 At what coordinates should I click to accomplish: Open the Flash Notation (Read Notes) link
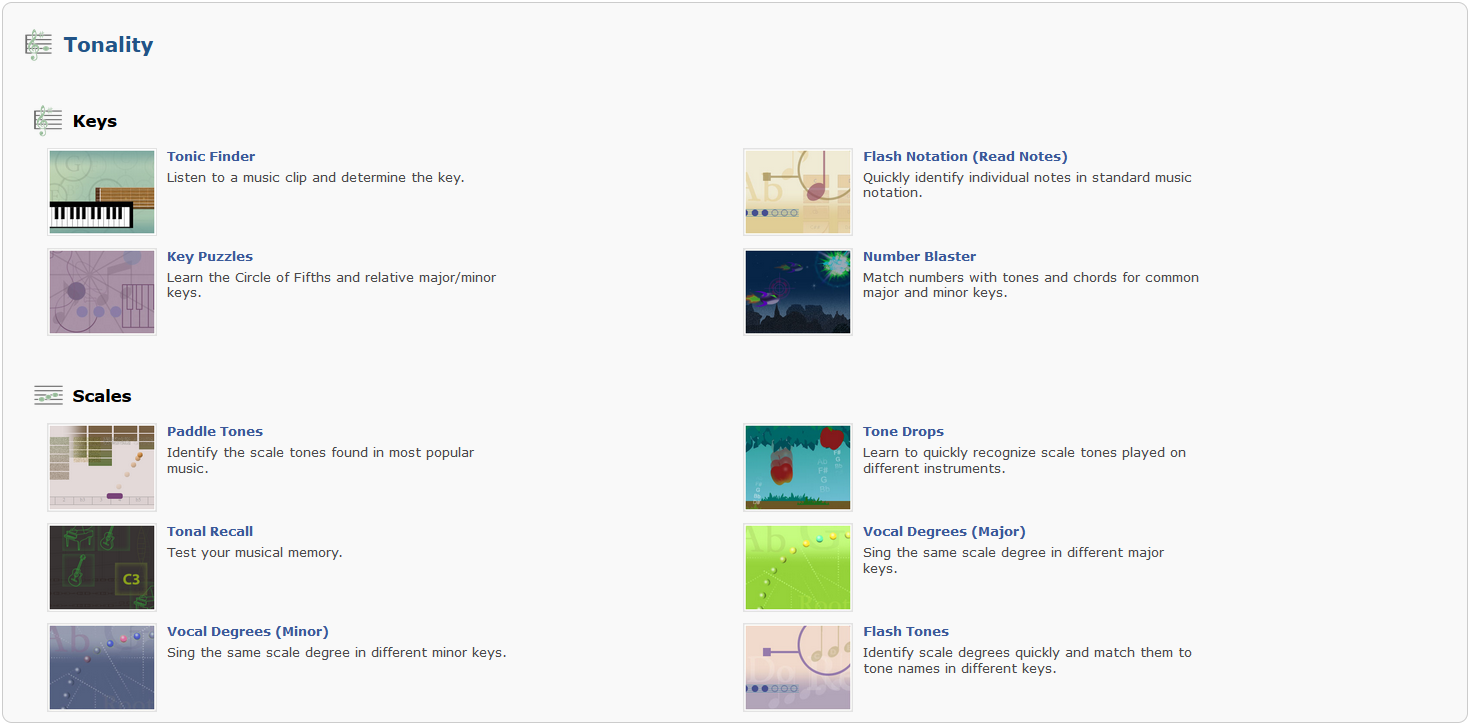pos(965,156)
